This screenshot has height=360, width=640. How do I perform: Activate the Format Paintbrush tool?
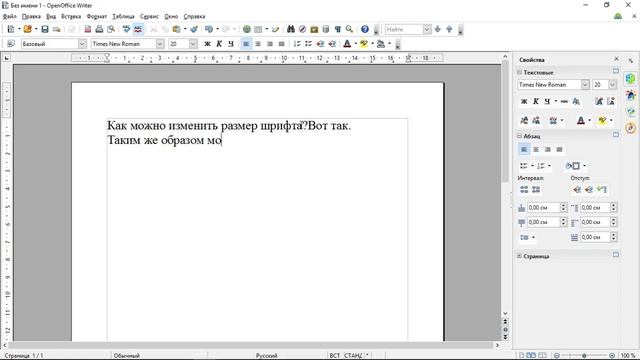(194, 29)
